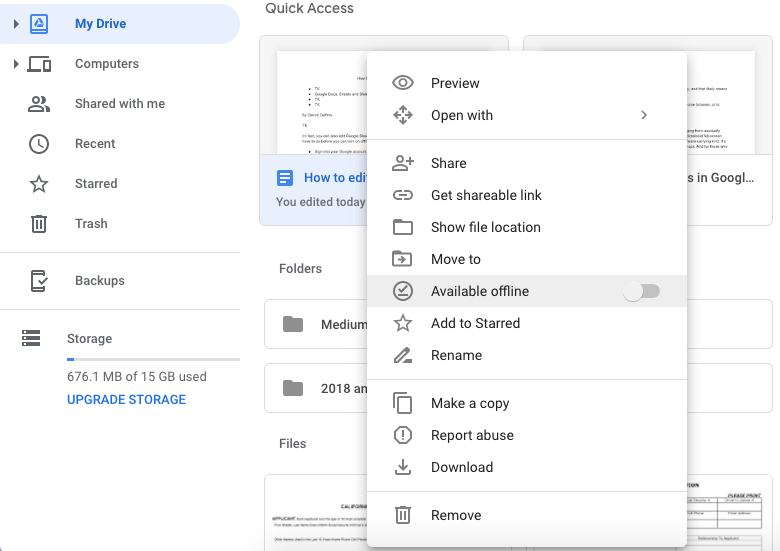Screen dimensions: 780x551
Task: Open Backups label in sidebar
Action: coord(99,280)
